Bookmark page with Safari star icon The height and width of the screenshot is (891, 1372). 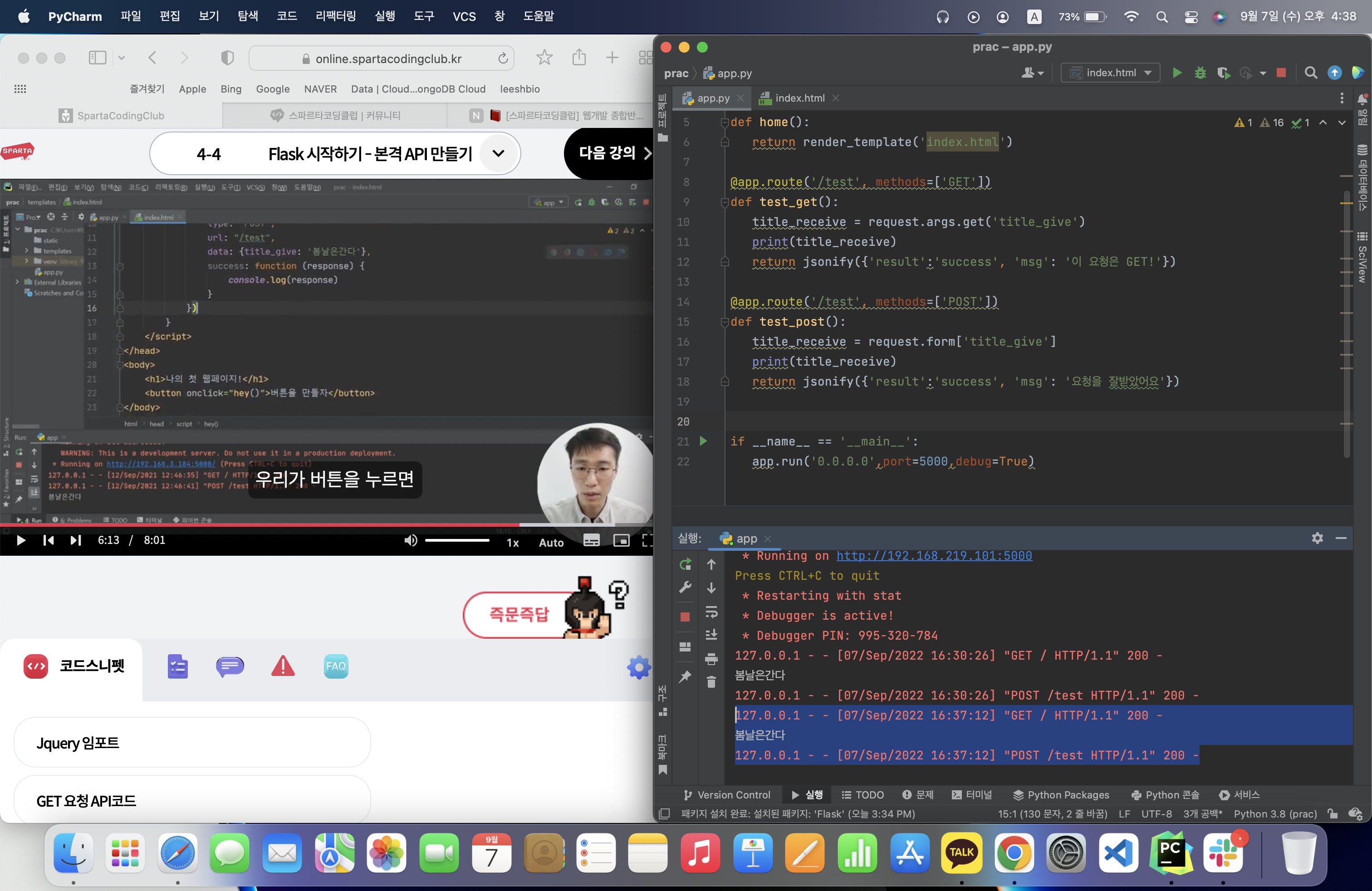[x=544, y=57]
